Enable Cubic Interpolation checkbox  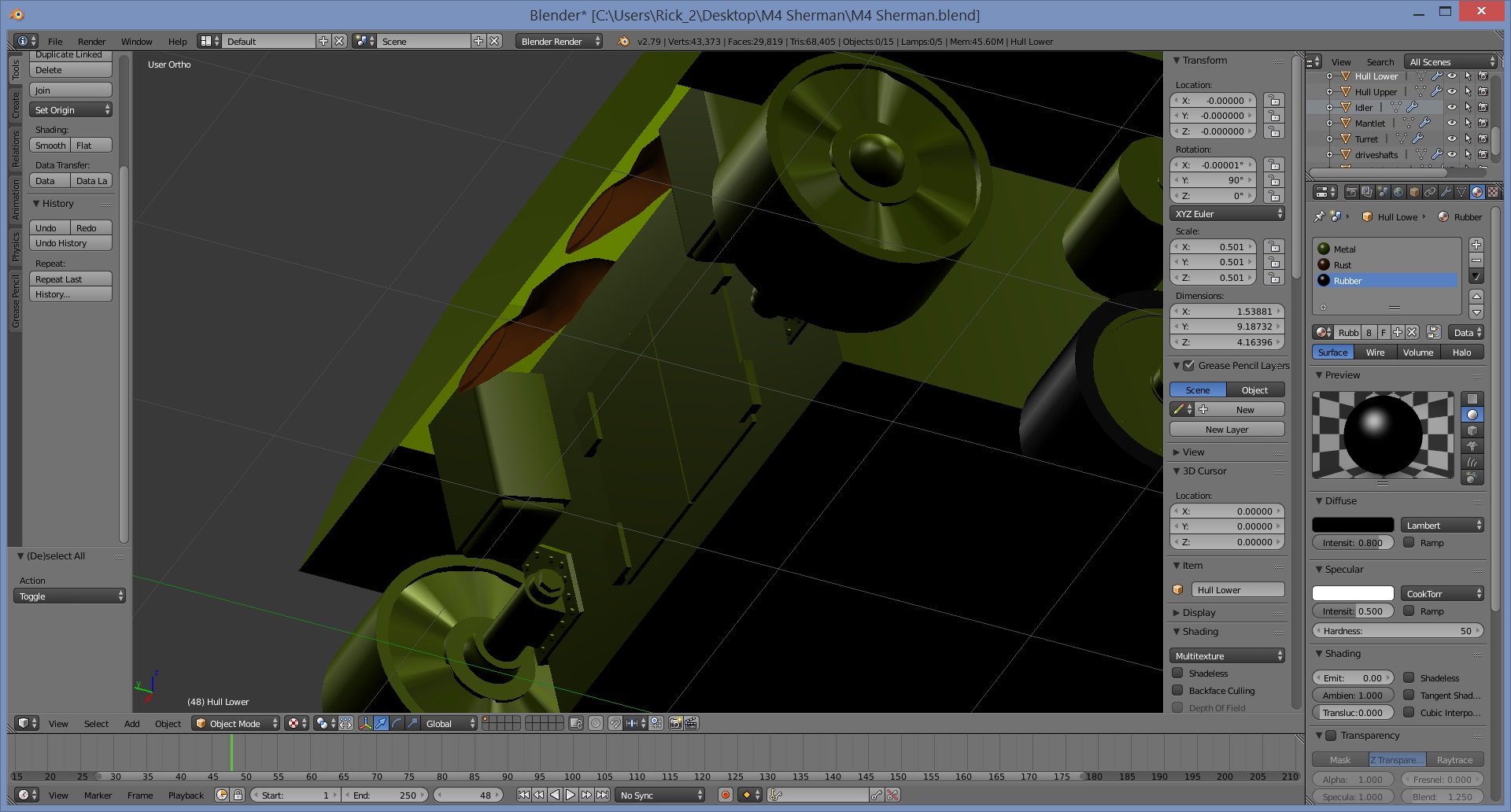(1409, 712)
